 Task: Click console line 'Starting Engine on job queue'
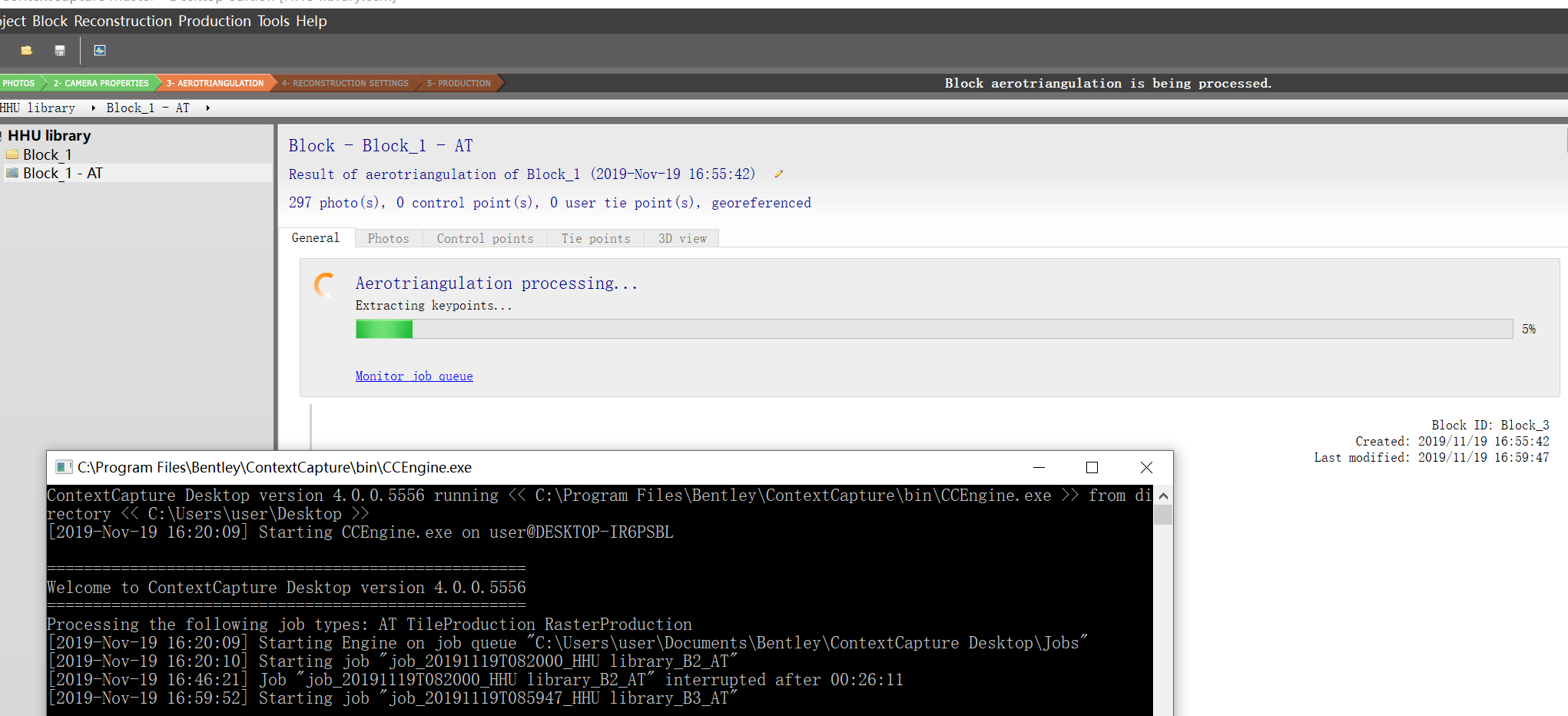tap(568, 643)
